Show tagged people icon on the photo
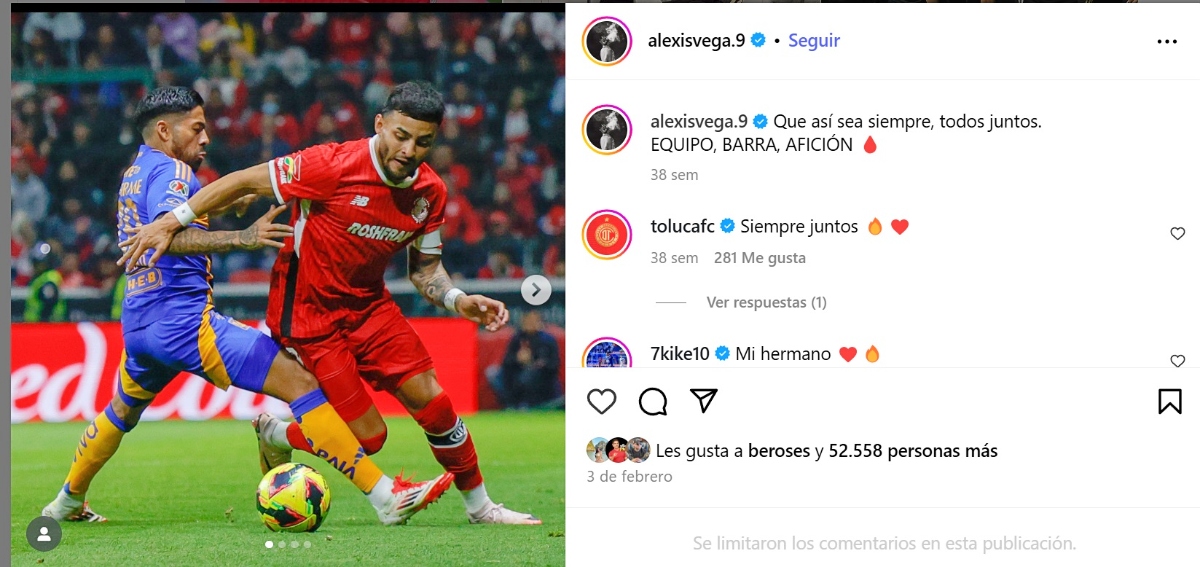Viewport: 1200px width, 567px height. coord(44,534)
